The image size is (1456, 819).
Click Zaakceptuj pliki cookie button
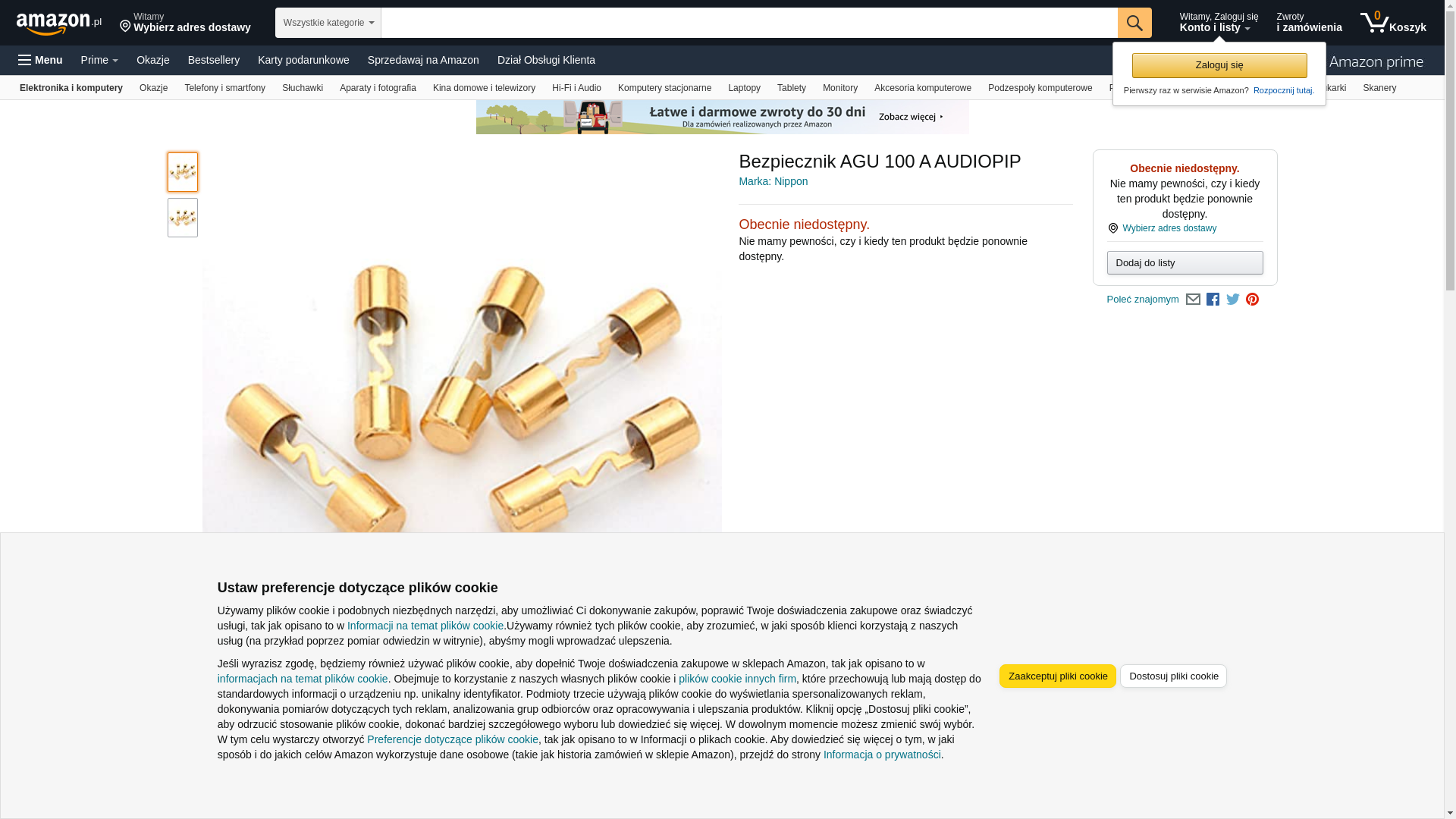pos(1058,676)
